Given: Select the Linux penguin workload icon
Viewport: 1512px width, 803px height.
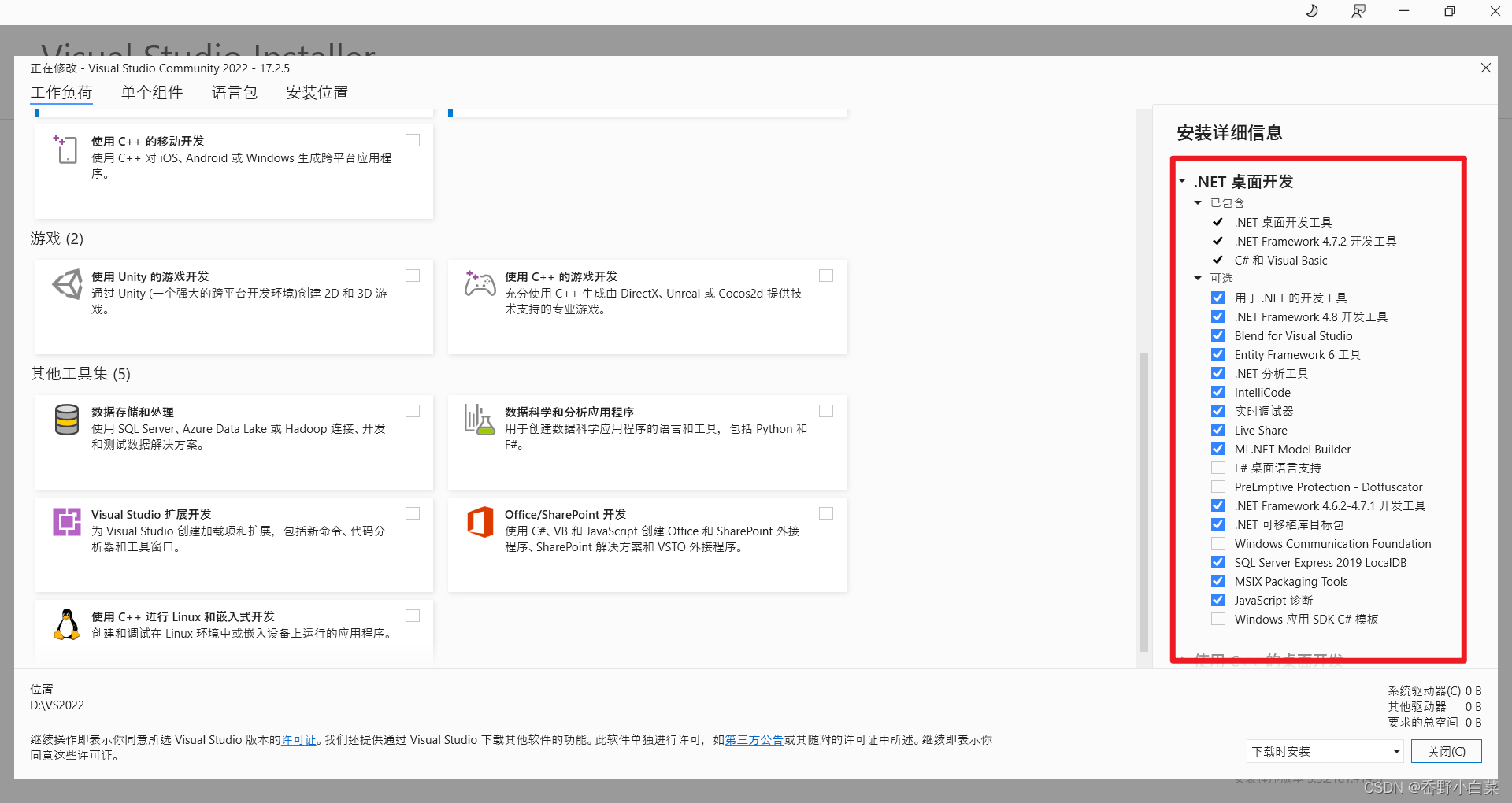Looking at the screenshot, I should click(67, 624).
